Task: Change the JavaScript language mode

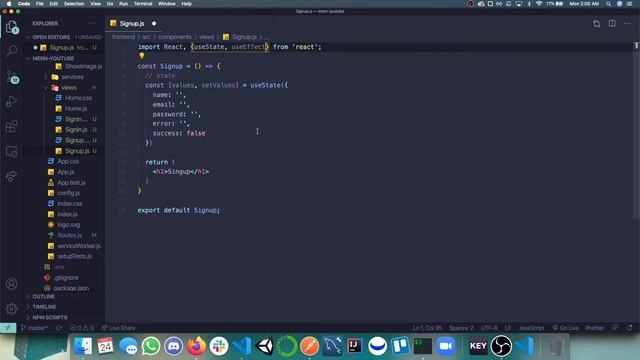Action: pyautogui.click(x=531, y=328)
